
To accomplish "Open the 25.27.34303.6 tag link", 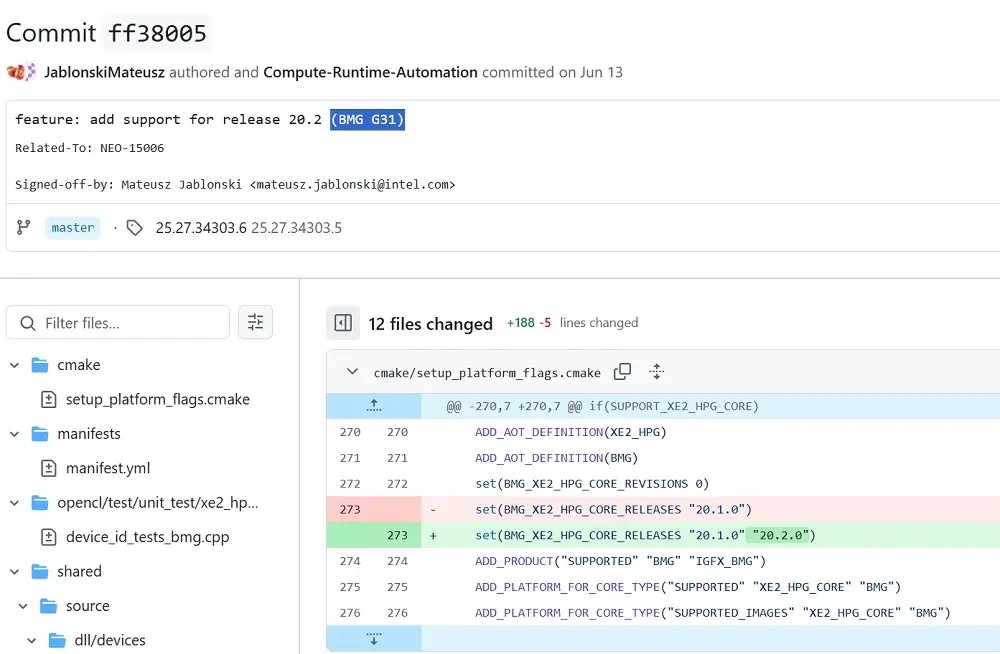I will click(x=200, y=228).
